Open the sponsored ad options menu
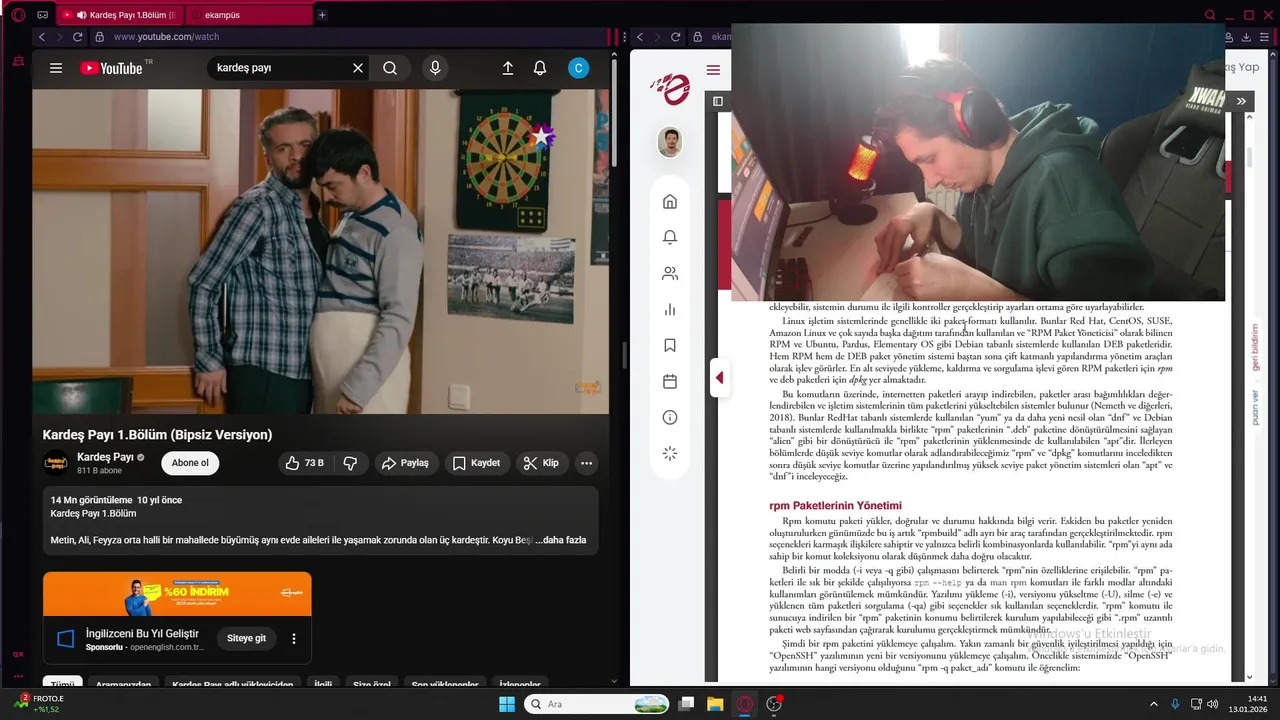The width and height of the screenshot is (1280, 720). (x=294, y=638)
